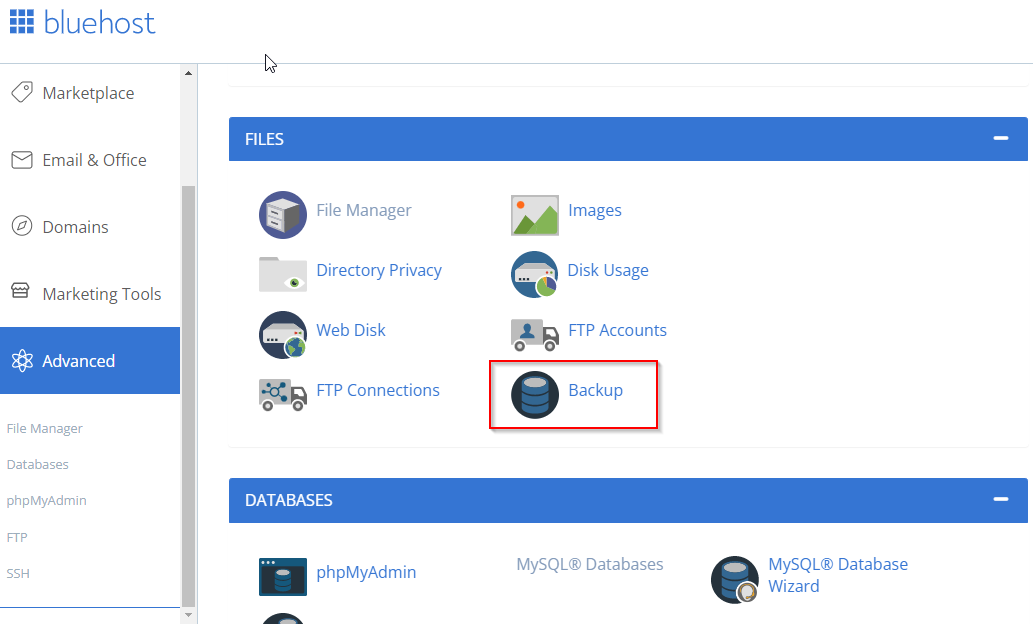1033x624 pixels.
Task: Click the Images picture icon
Action: [534, 215]
